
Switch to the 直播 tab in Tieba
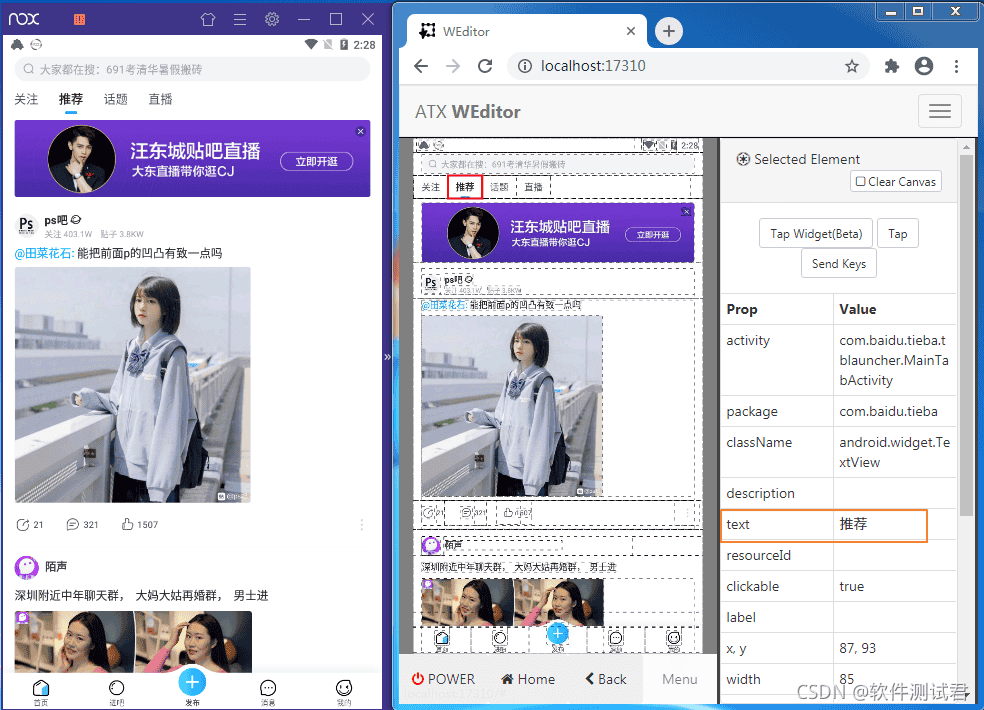tap(160, 99)
